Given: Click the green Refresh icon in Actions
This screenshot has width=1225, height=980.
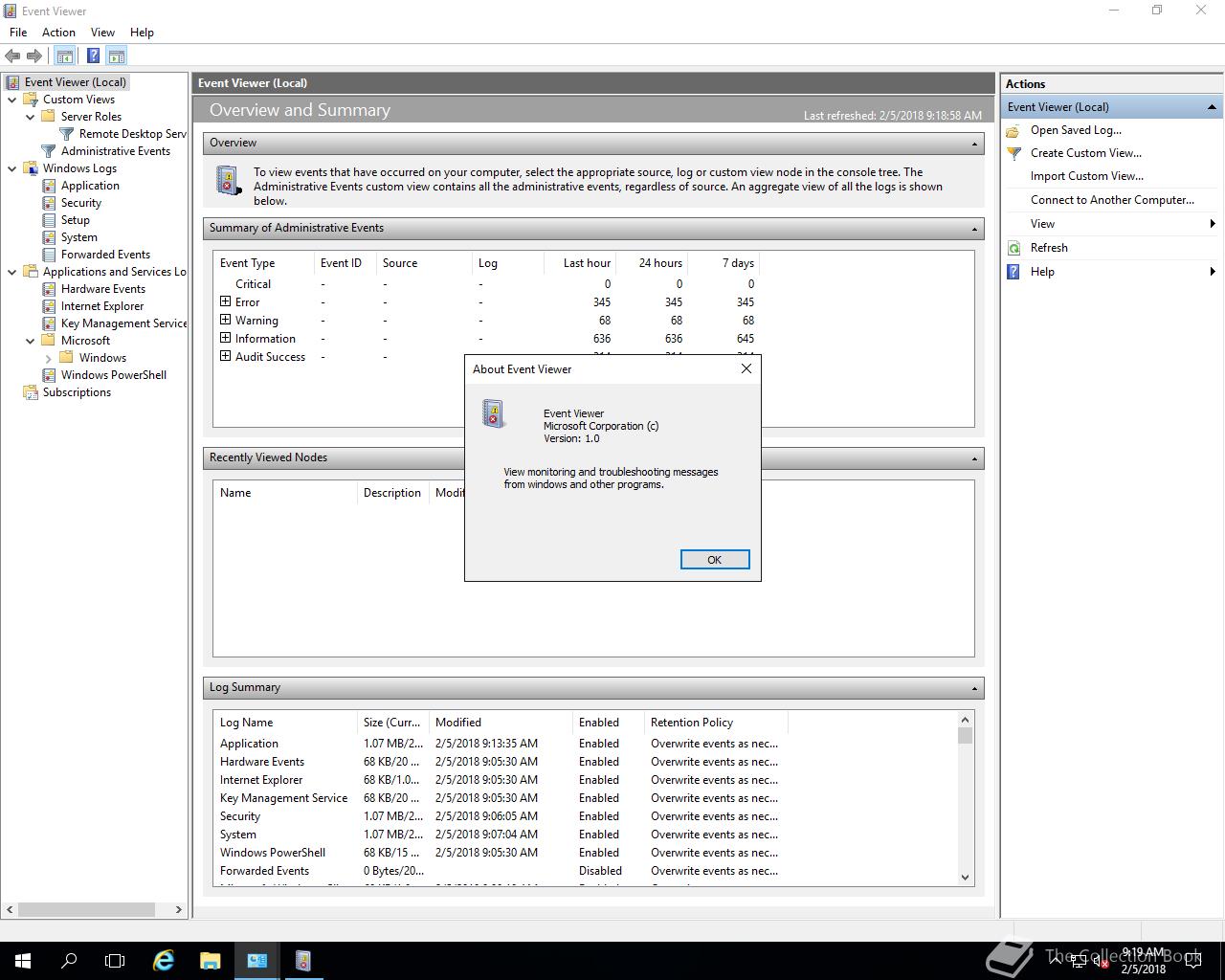Looking at the screenshot, I should pyautogui.click(x=1014, y=248).
